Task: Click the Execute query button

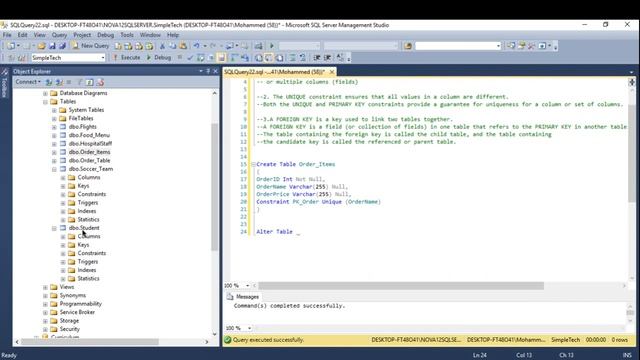Action: point(127,58)
